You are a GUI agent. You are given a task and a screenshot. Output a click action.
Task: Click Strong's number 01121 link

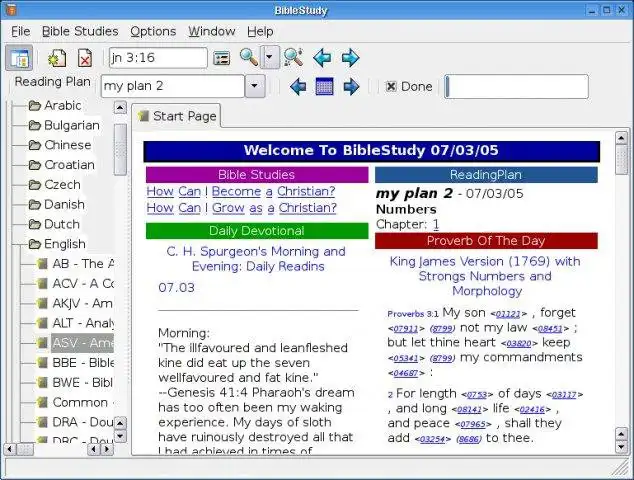[508, 314]
